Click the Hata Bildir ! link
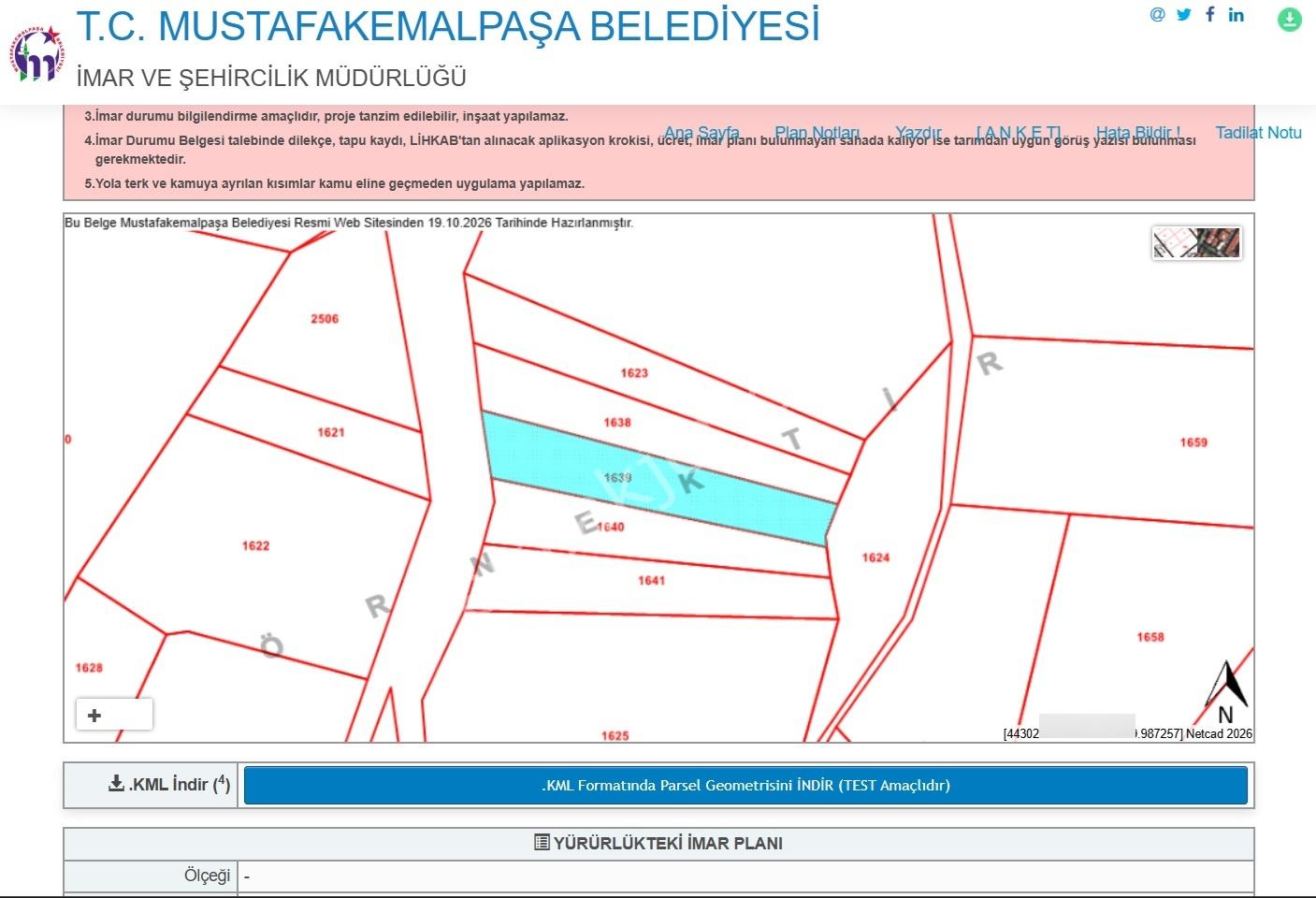The width and height of the screenshot is (1316, 898). pos(1138,133)
